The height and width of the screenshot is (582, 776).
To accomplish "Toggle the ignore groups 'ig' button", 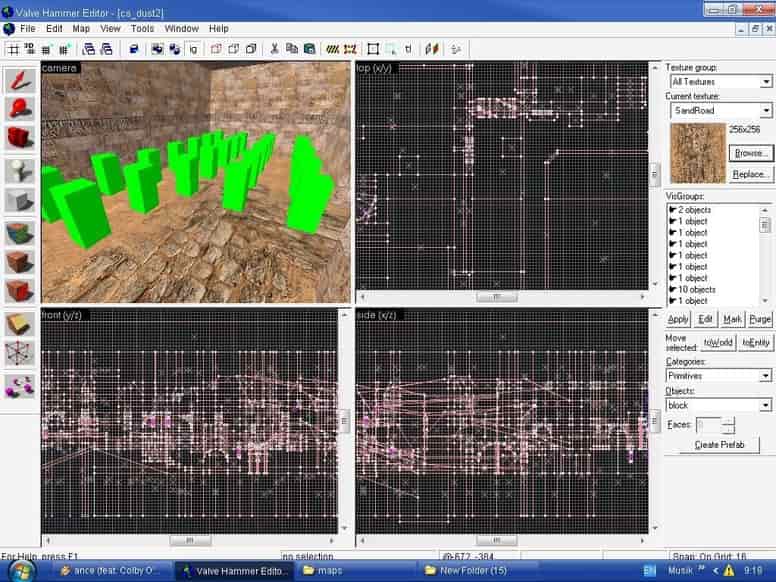I will tap(194, 49).
